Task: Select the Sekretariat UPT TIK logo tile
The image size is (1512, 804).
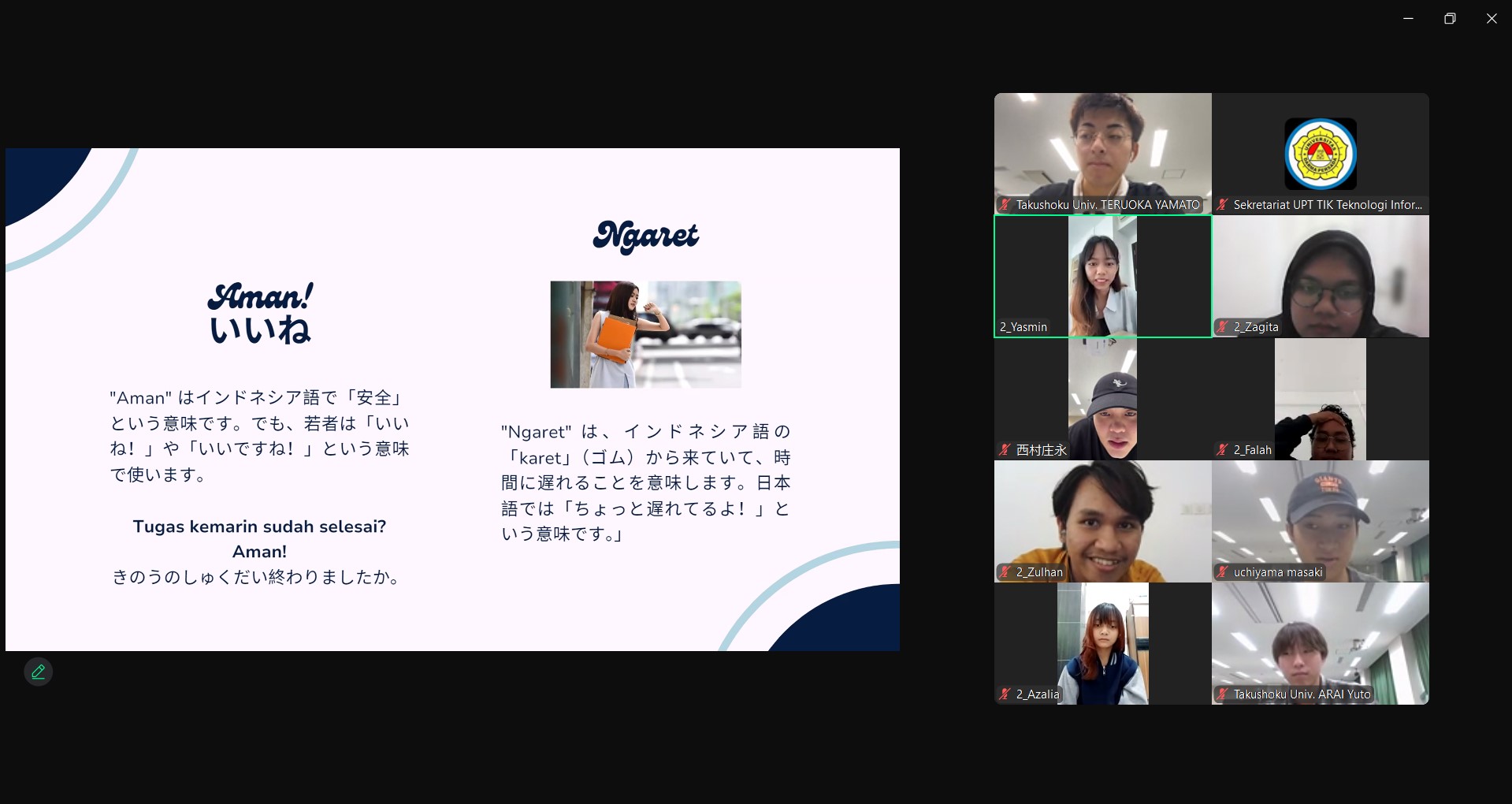Action: click(x=1321, y=154)
